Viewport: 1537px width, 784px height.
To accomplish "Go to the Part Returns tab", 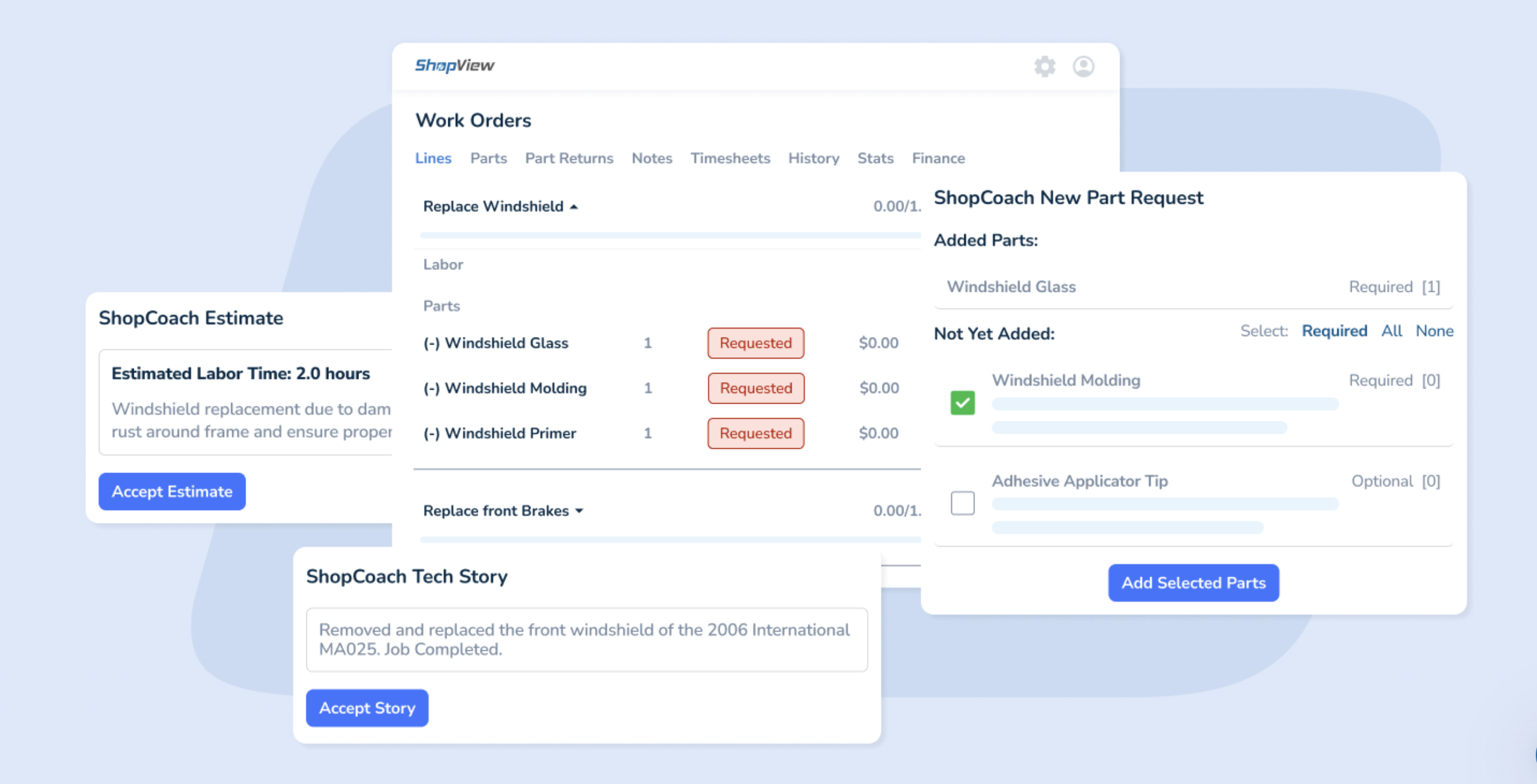I will pyautogui.click(x=569, y=158).
